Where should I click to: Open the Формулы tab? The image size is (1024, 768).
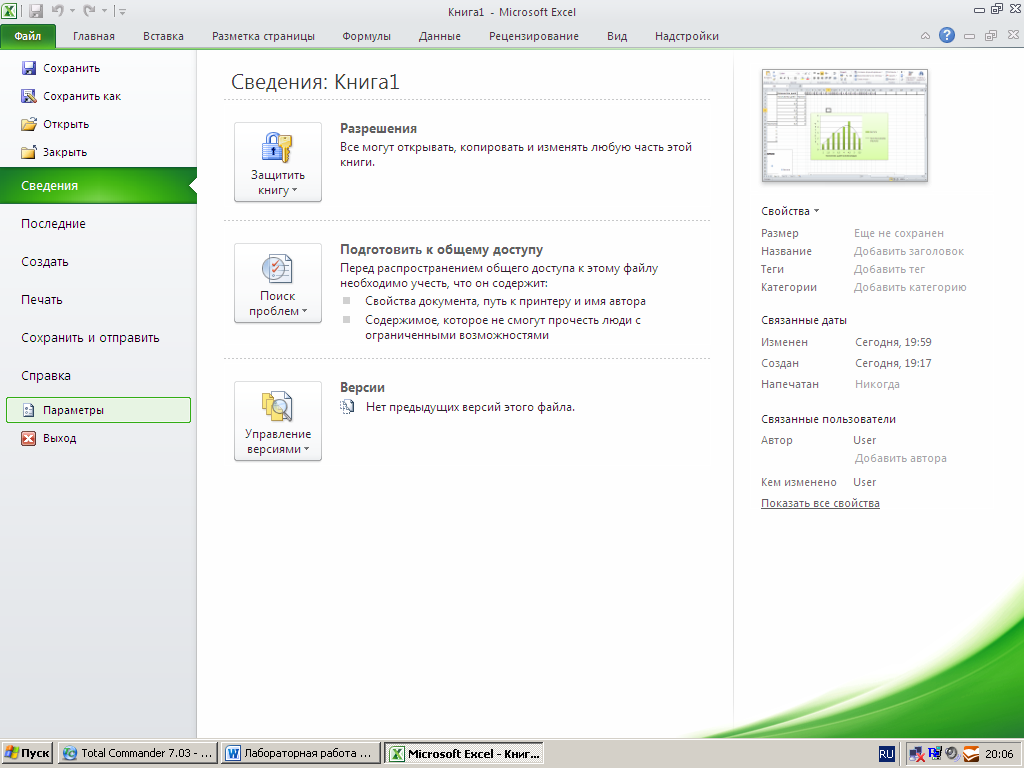pyautogui.click(x=366, y=36)
